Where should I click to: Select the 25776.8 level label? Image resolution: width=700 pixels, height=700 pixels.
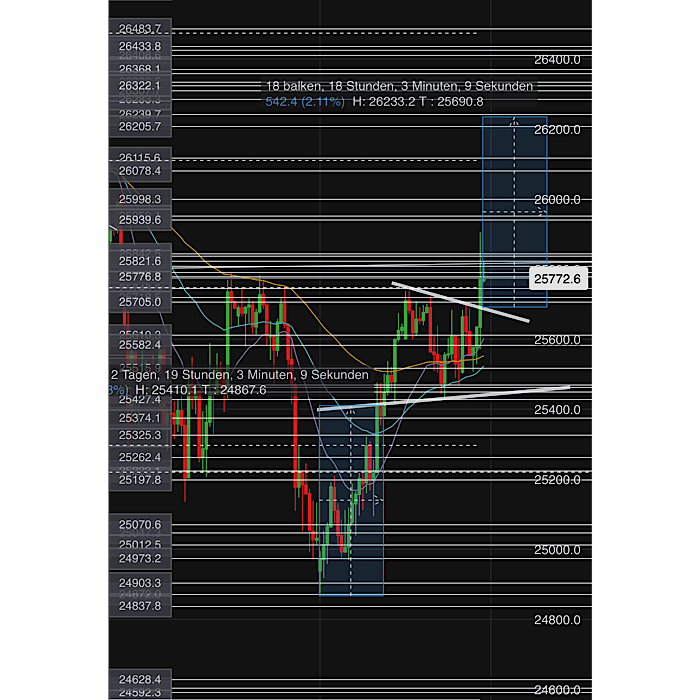[140, 277]
